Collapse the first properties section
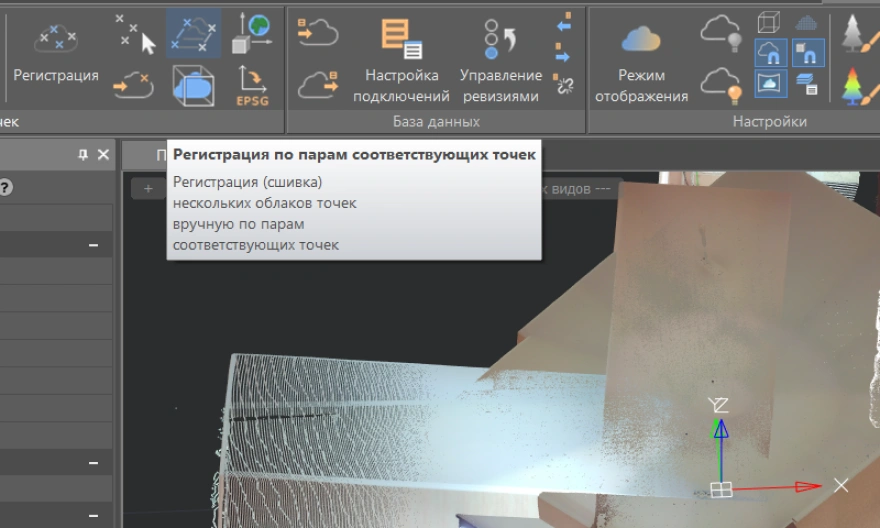The image size is (880, 528). [x=93, y=245]
